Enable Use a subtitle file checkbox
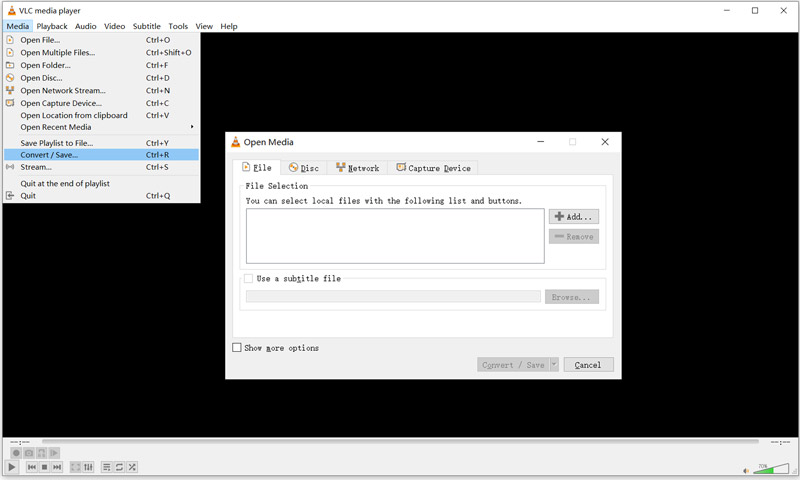 248,279
